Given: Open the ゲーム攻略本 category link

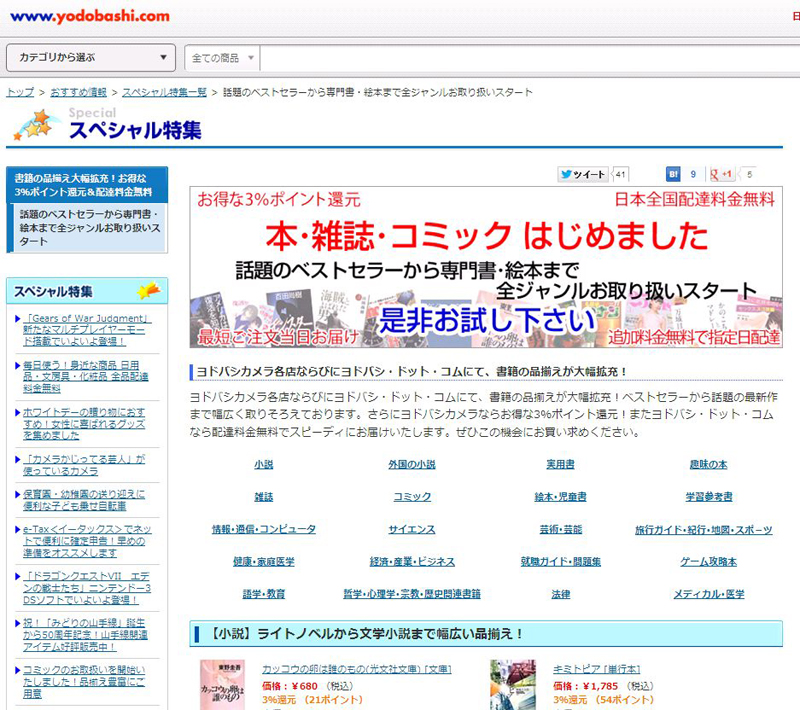Looking at the screenshot, I should point(708,561).
